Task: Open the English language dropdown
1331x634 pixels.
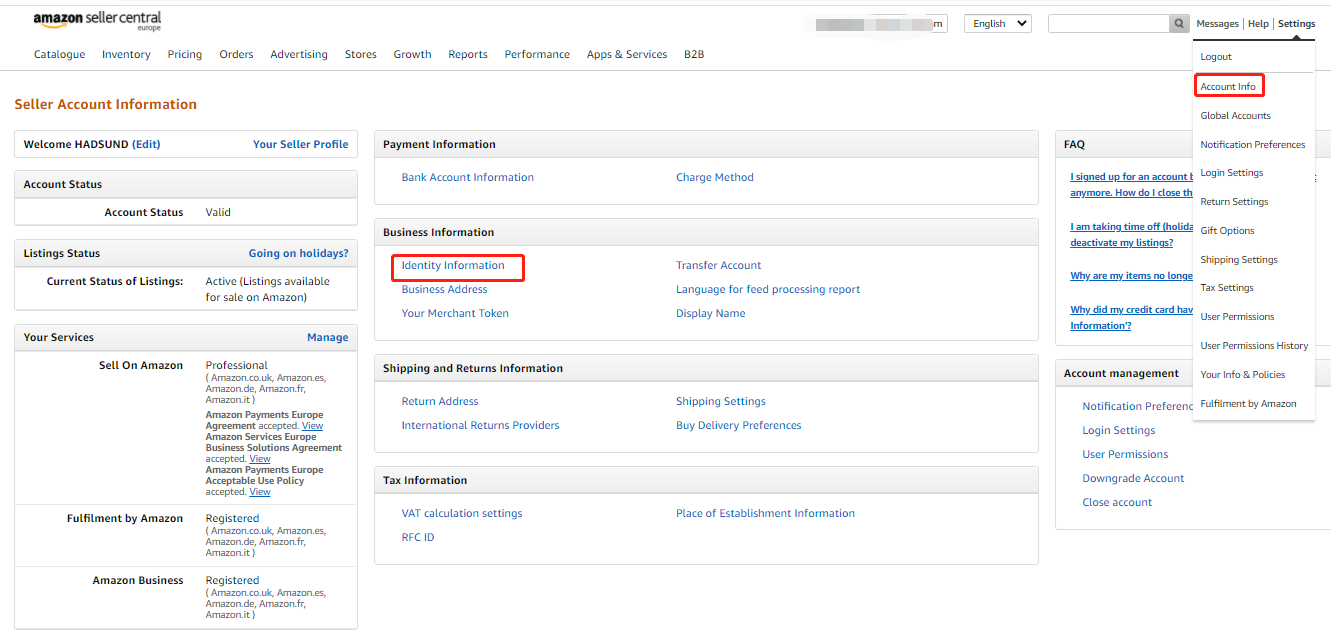Action: pyautogui.click(x=997, y=23)
